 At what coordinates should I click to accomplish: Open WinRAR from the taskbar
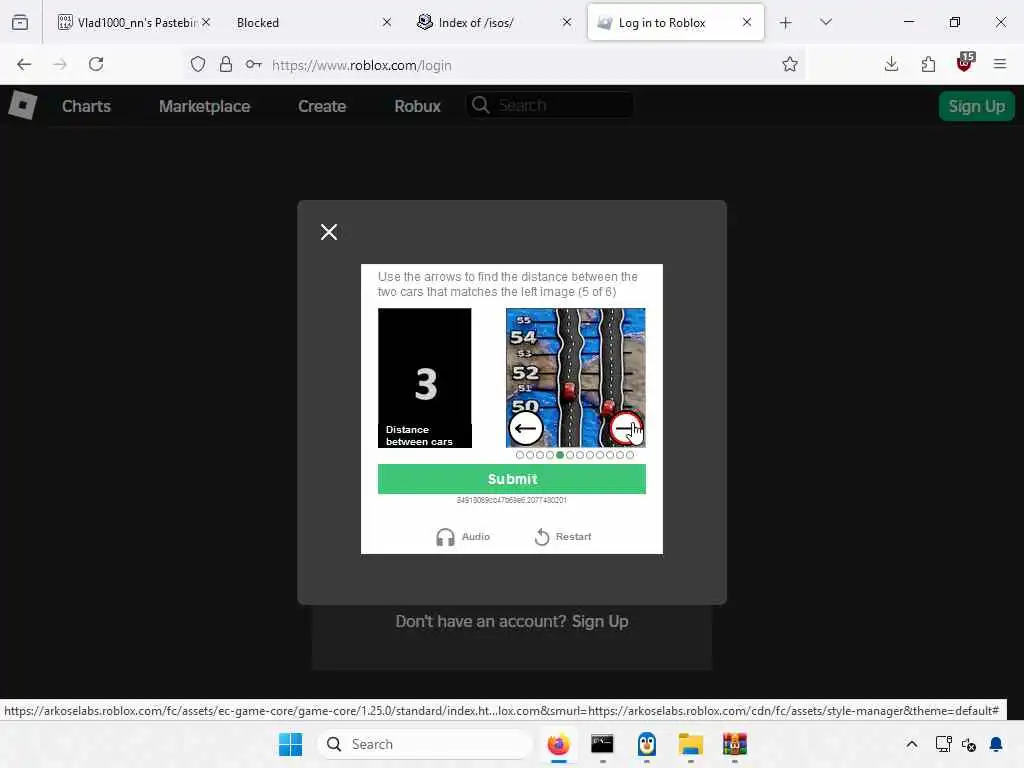735,744
